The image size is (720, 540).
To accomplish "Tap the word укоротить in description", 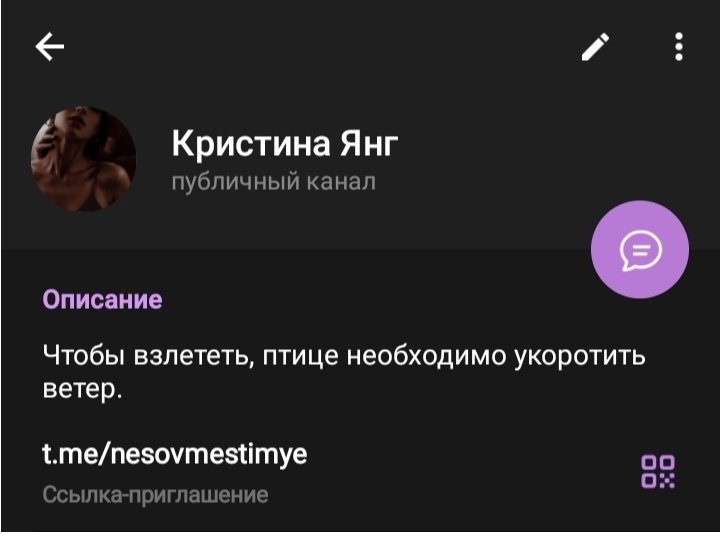I will pos(579,356).
